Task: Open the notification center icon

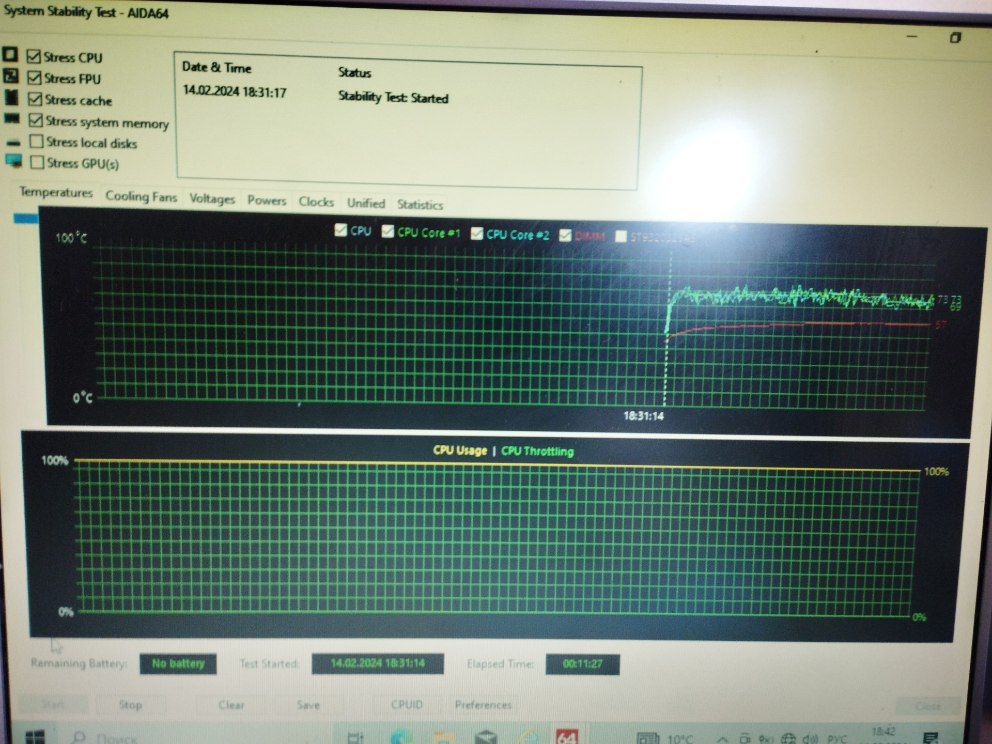Action: click(x=930, y=738)
